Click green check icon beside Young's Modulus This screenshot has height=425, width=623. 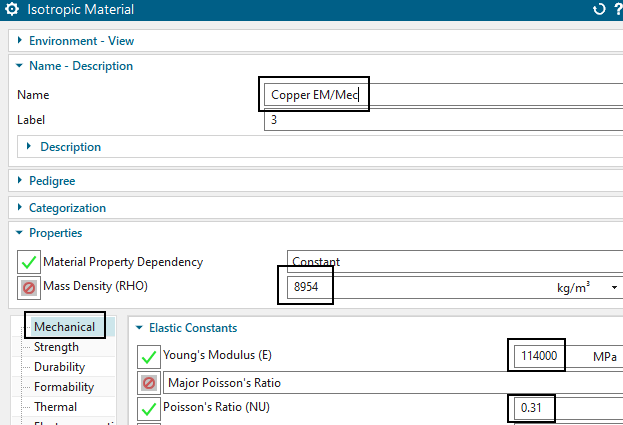pyautogui.click(x=149, y=356)
